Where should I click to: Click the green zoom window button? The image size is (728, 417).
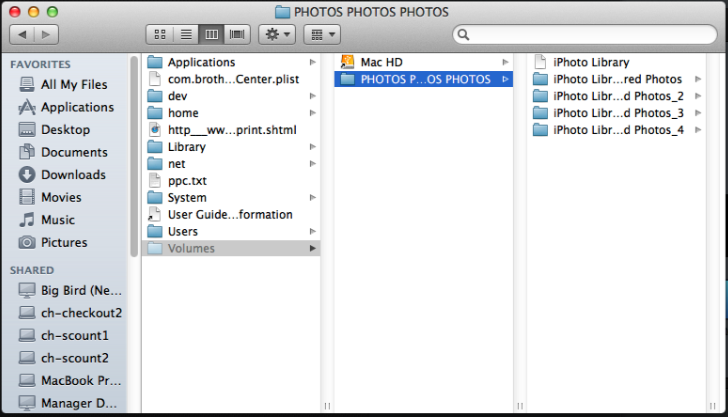[52, 12]
